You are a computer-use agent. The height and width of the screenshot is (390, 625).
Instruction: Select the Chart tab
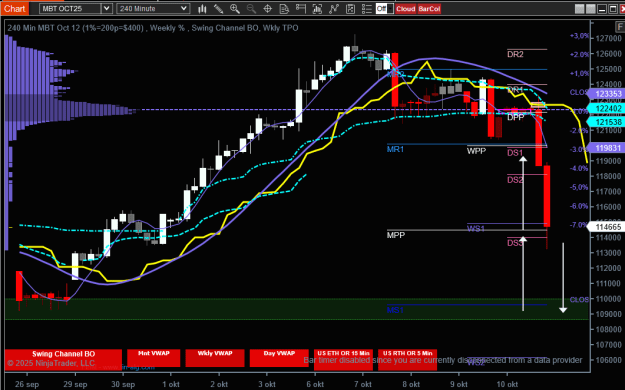(14, 8)
